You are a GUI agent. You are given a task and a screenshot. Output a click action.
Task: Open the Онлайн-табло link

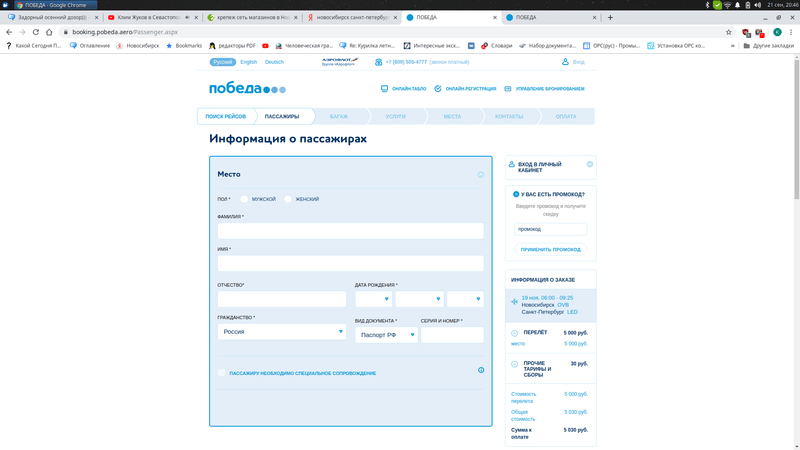[409, 89]
